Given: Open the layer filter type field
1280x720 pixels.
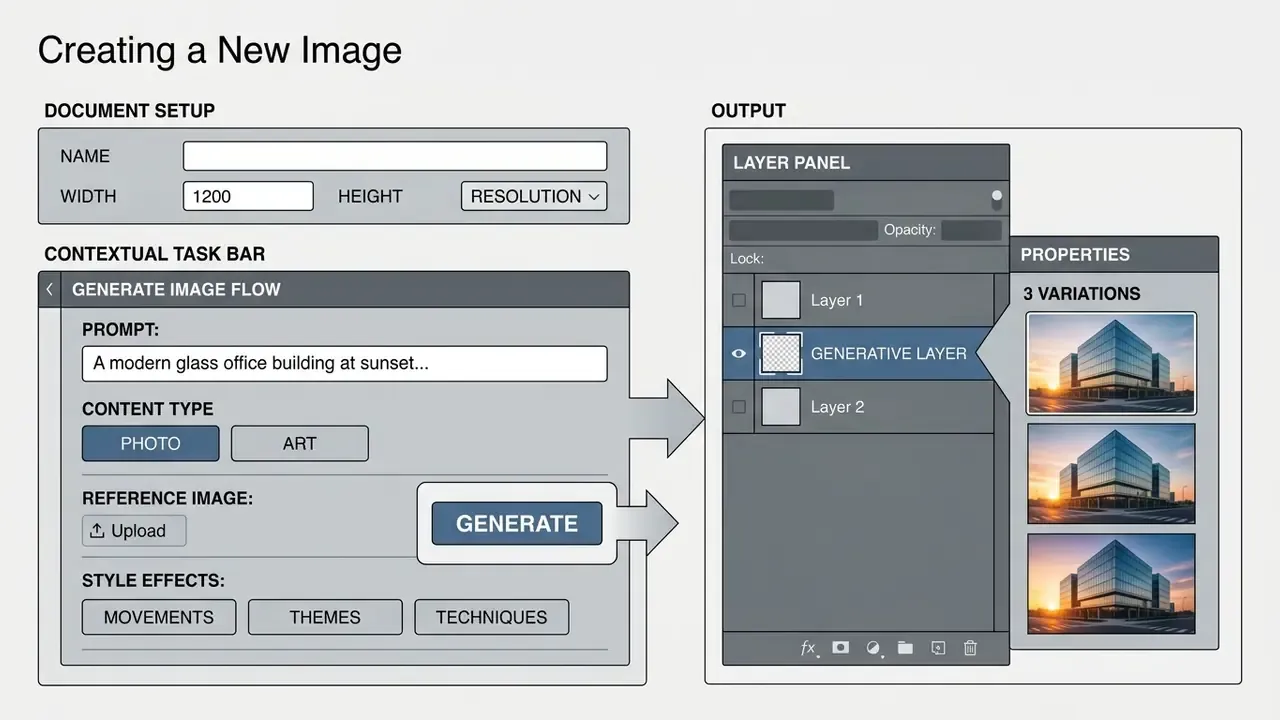Looking at the screenshot, I should tap(782, 199).
